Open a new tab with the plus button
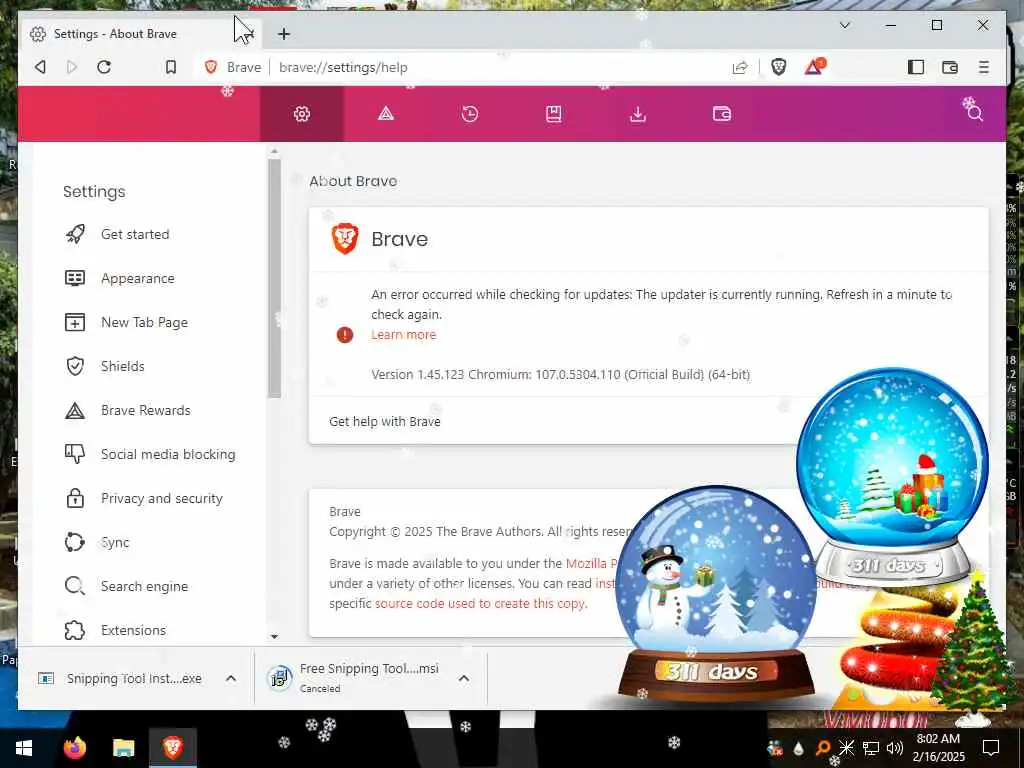The width and height of the screenshot is (1024, 768). pos(283,34)
